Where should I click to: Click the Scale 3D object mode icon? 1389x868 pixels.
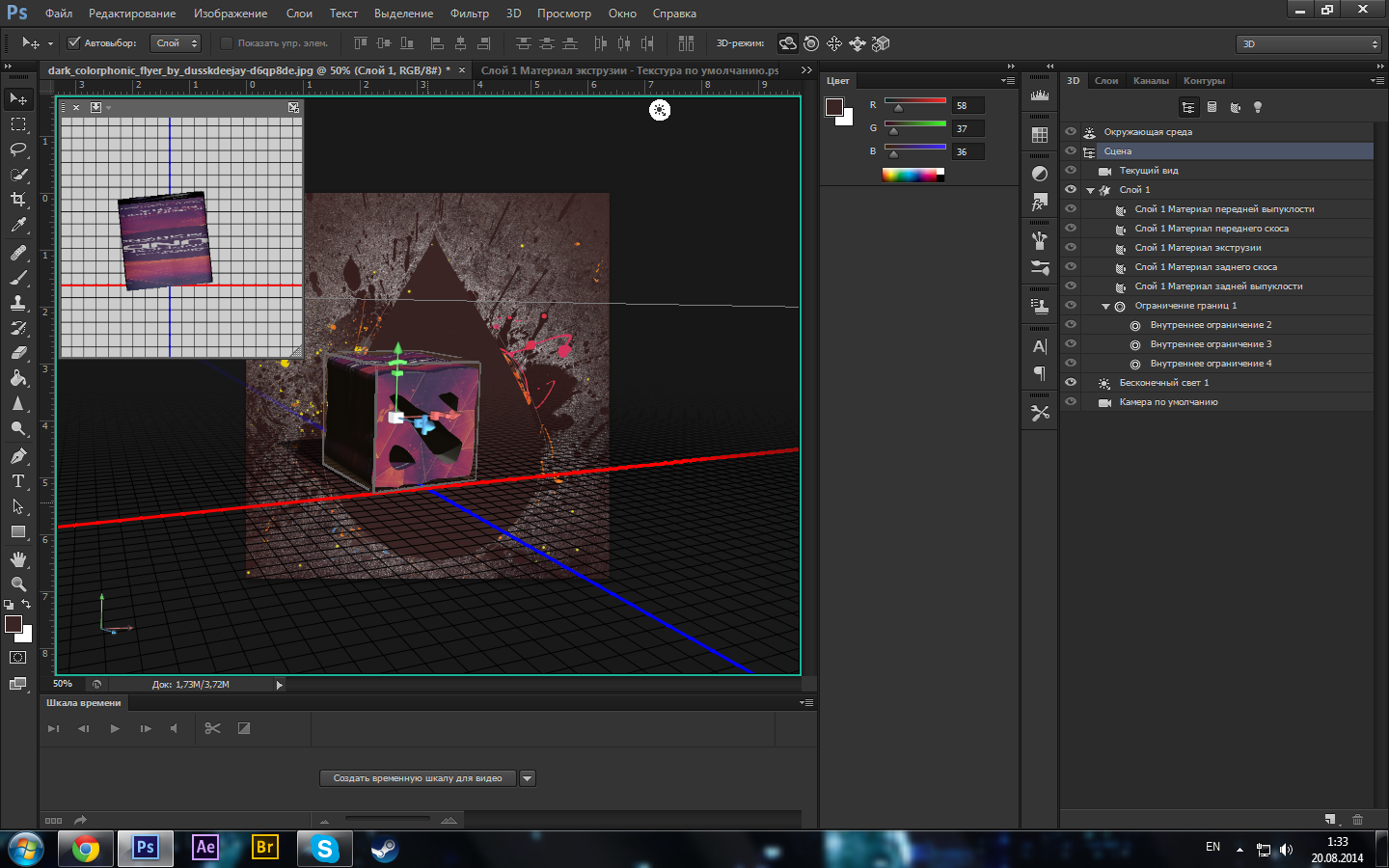pos(881,43)
